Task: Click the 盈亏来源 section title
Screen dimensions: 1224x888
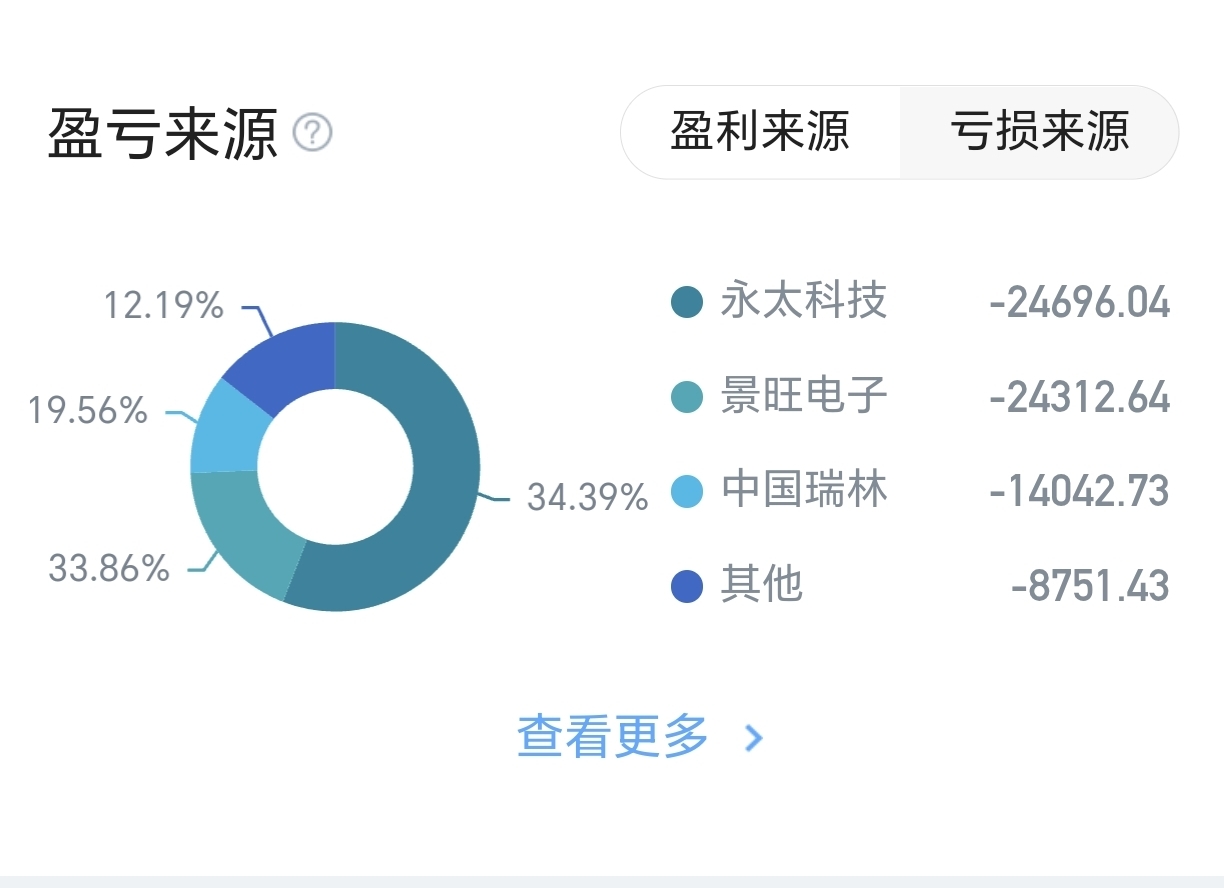Action: (x=163, y=133)
